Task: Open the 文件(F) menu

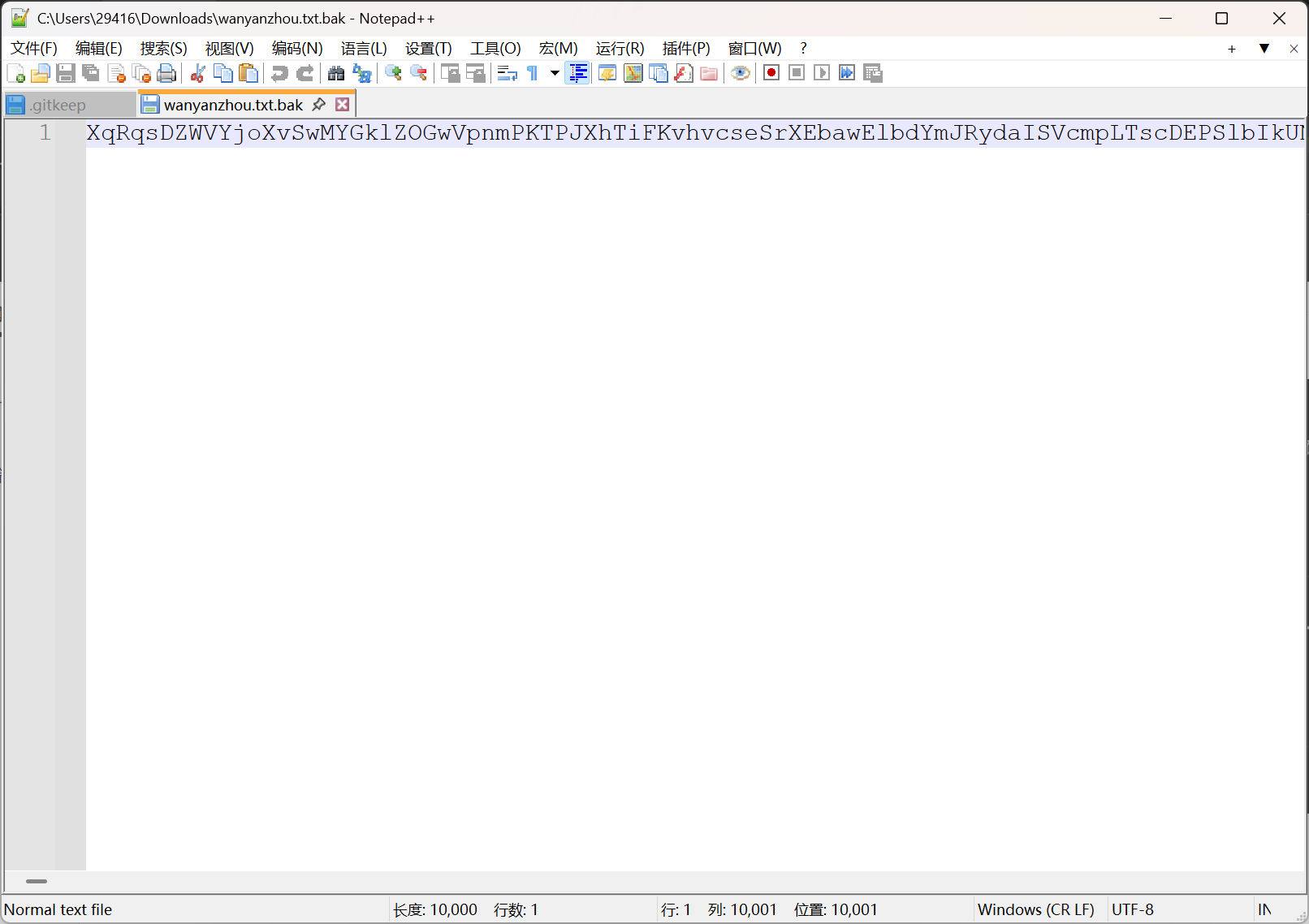Action: tap(34, 49)
